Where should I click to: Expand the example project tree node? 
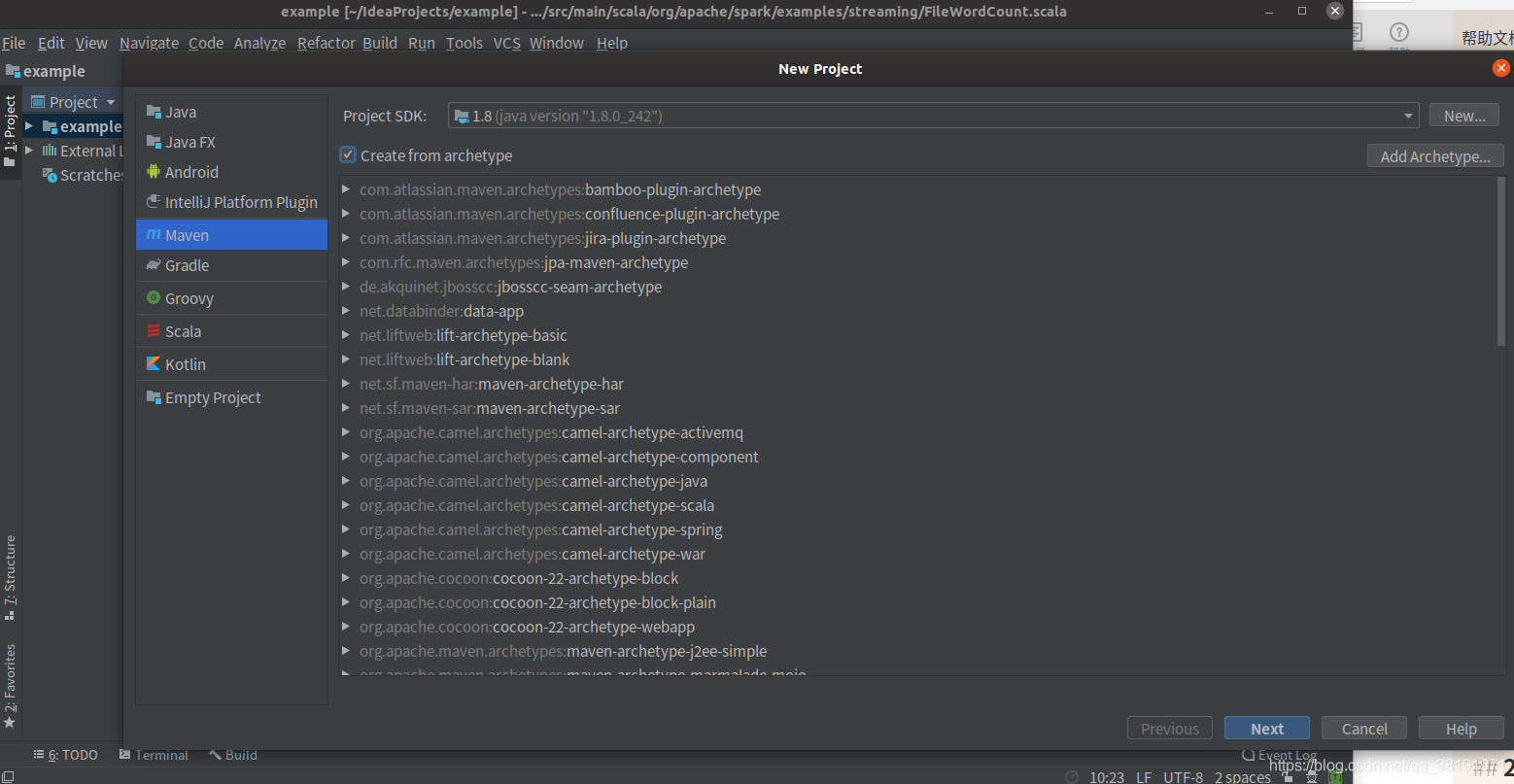[29, 126]
